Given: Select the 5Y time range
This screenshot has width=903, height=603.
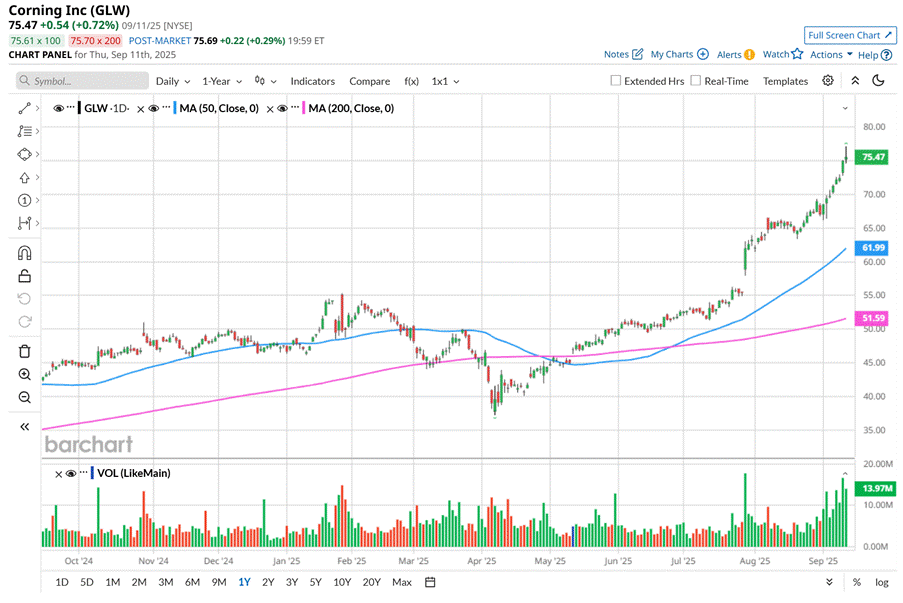Looking at the screenshot, I should pos(315,582).
